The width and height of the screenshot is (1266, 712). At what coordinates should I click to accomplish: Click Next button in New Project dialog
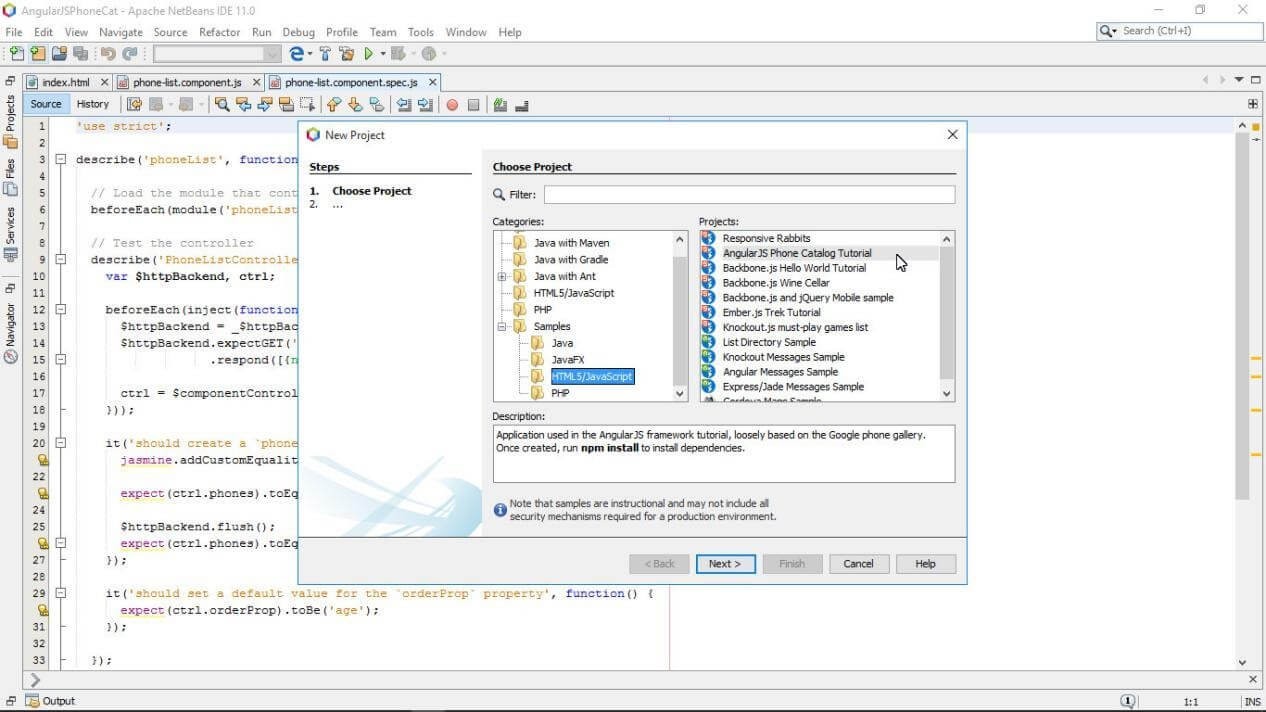pyautogui.click(x=725, y=564)
